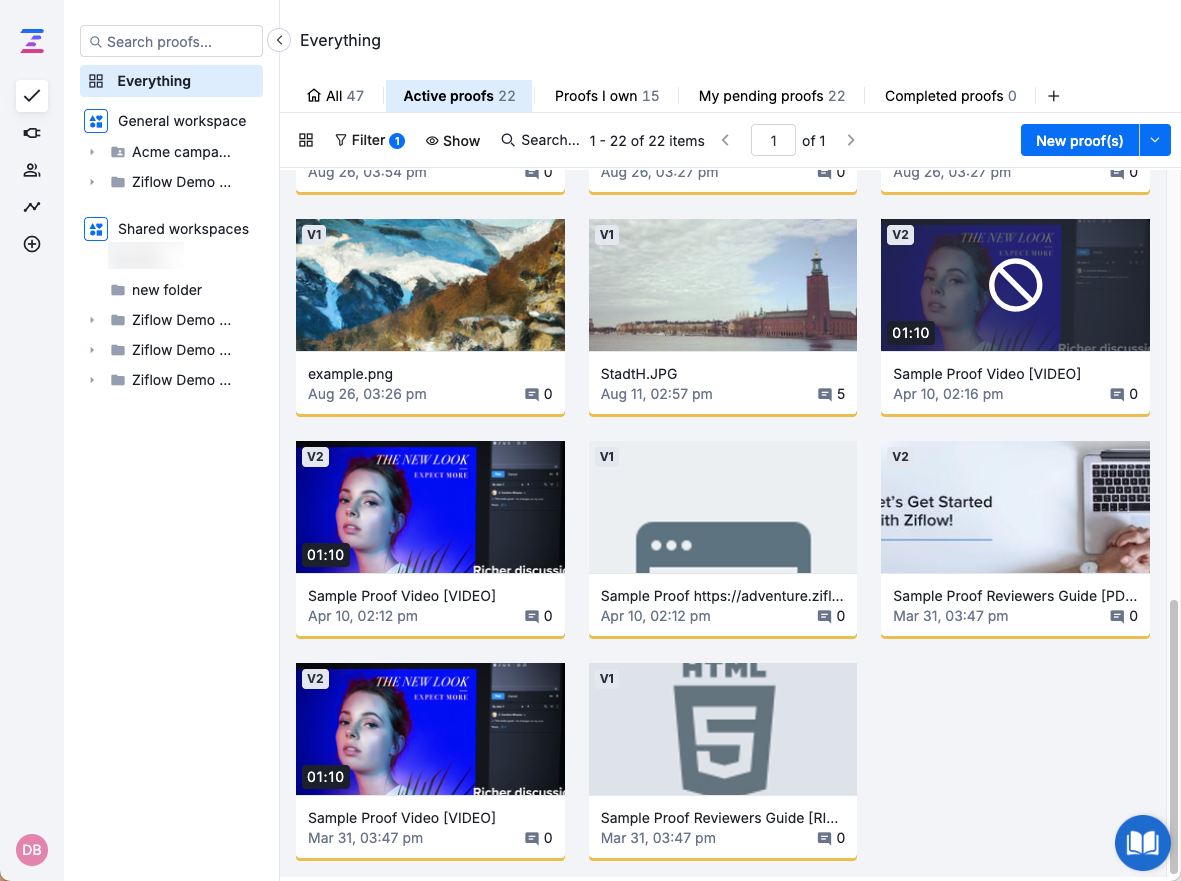The height and width of the screenshot is (881, 1181).
Task: Open the Filter options
Action: 368,141
